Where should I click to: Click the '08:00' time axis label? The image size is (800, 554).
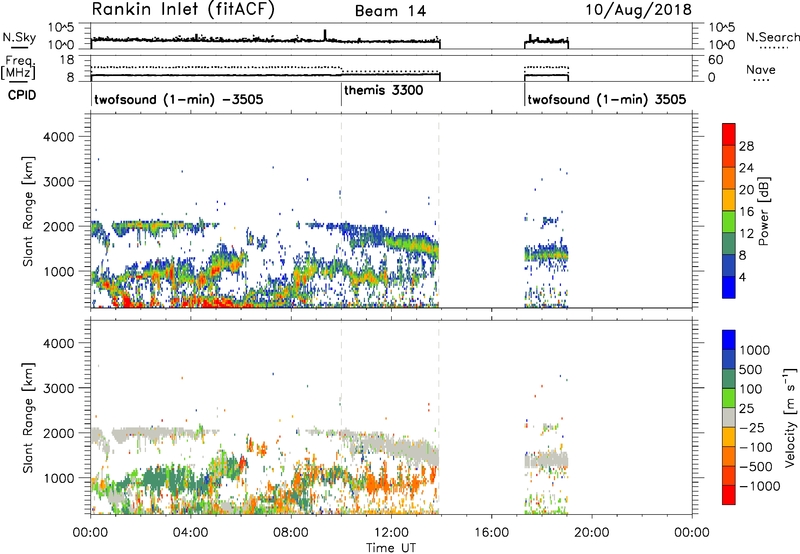291,533
